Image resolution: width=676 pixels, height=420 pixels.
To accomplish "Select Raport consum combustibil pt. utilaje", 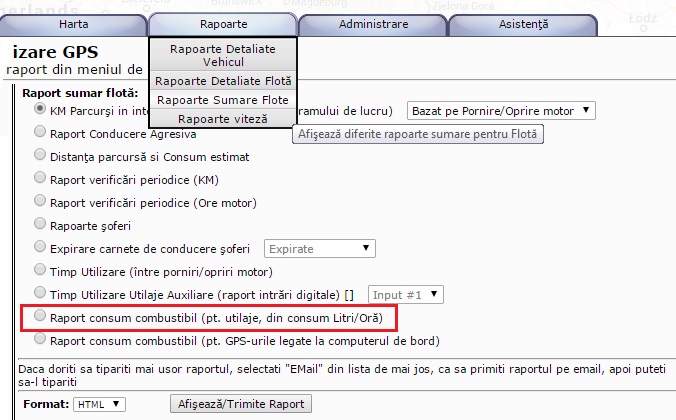I will click(x=40, y=317).
